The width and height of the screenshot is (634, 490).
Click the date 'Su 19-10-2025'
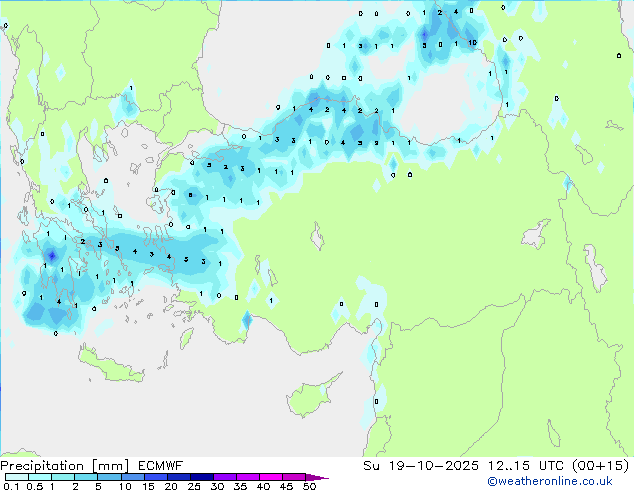(x=421, y=466)
